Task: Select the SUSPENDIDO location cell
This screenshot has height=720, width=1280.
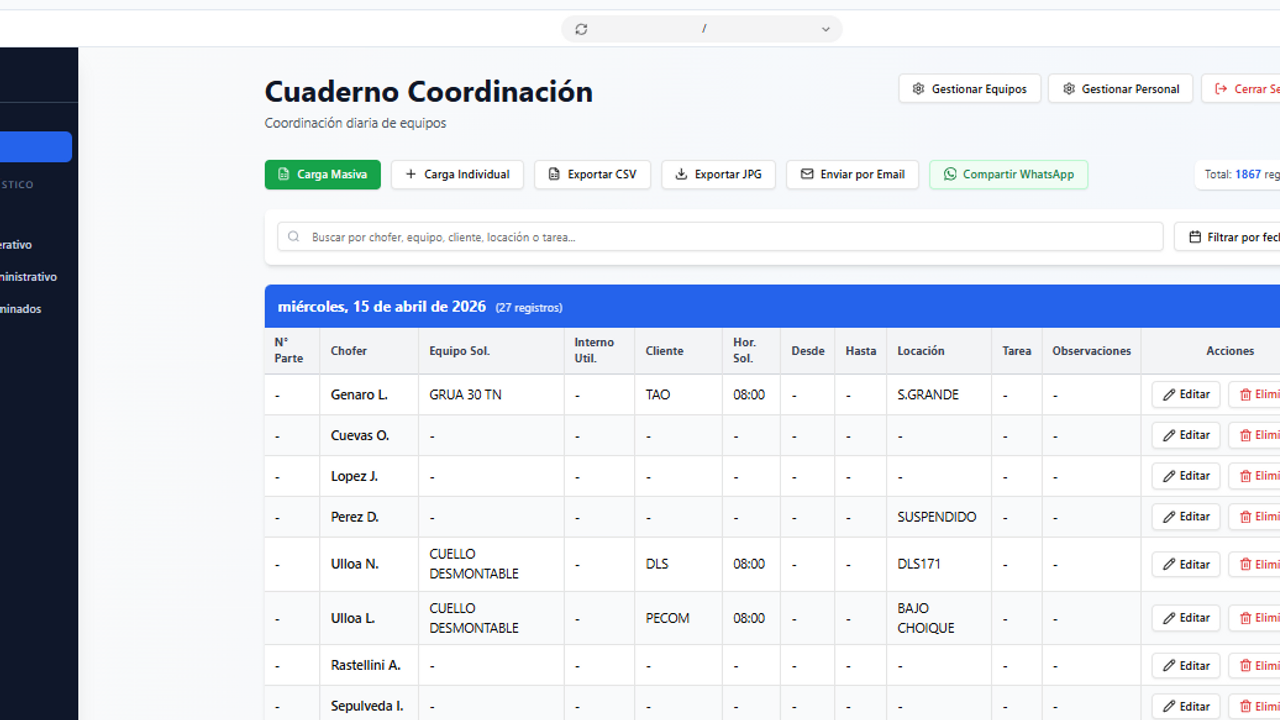Action: click(937, 517)
